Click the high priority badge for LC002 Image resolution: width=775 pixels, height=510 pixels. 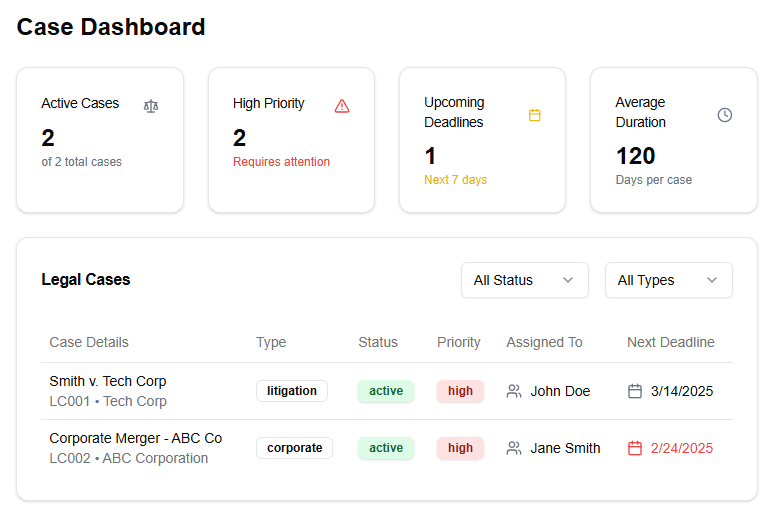pos(460,448)
